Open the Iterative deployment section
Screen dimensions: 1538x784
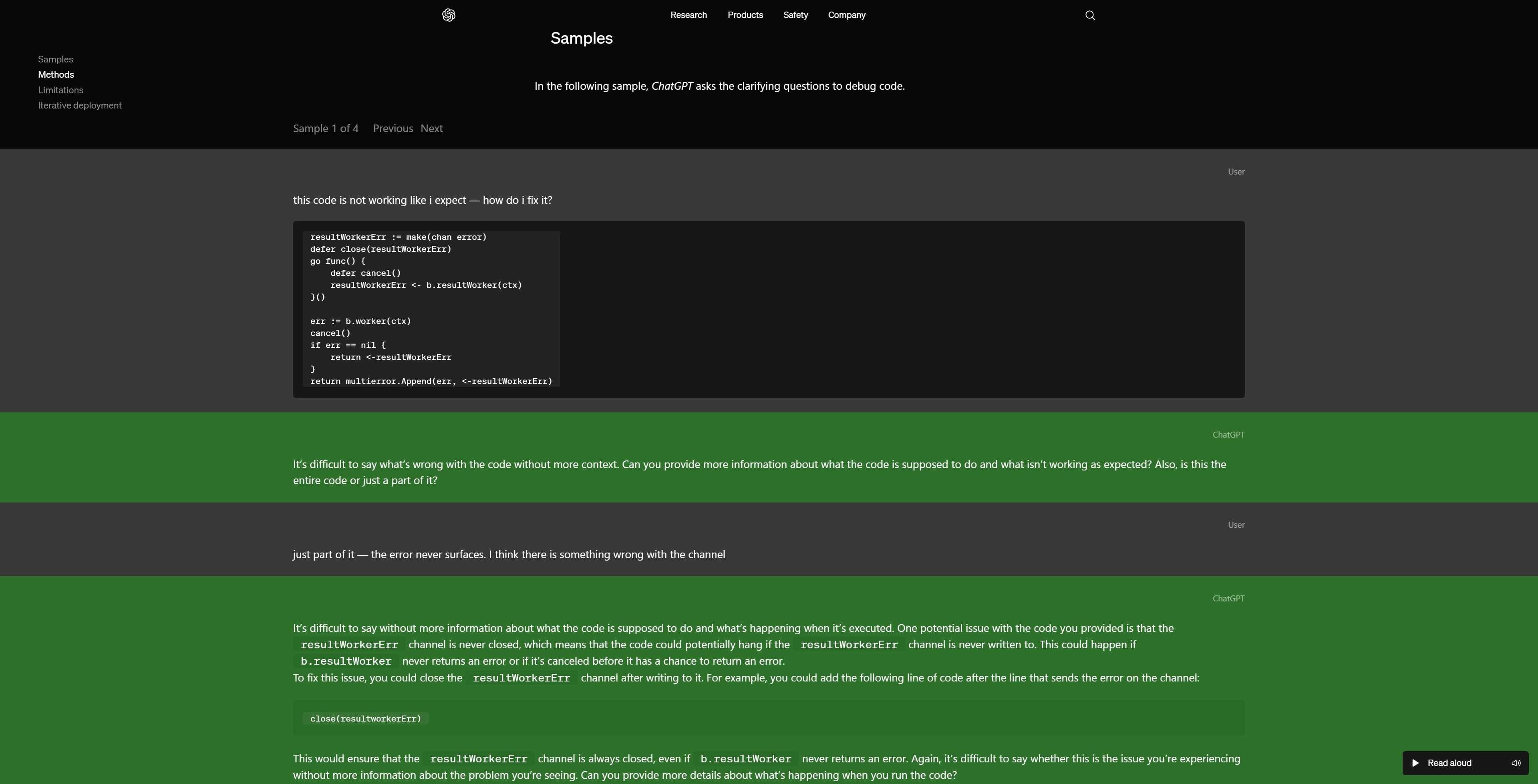[79, 105]
